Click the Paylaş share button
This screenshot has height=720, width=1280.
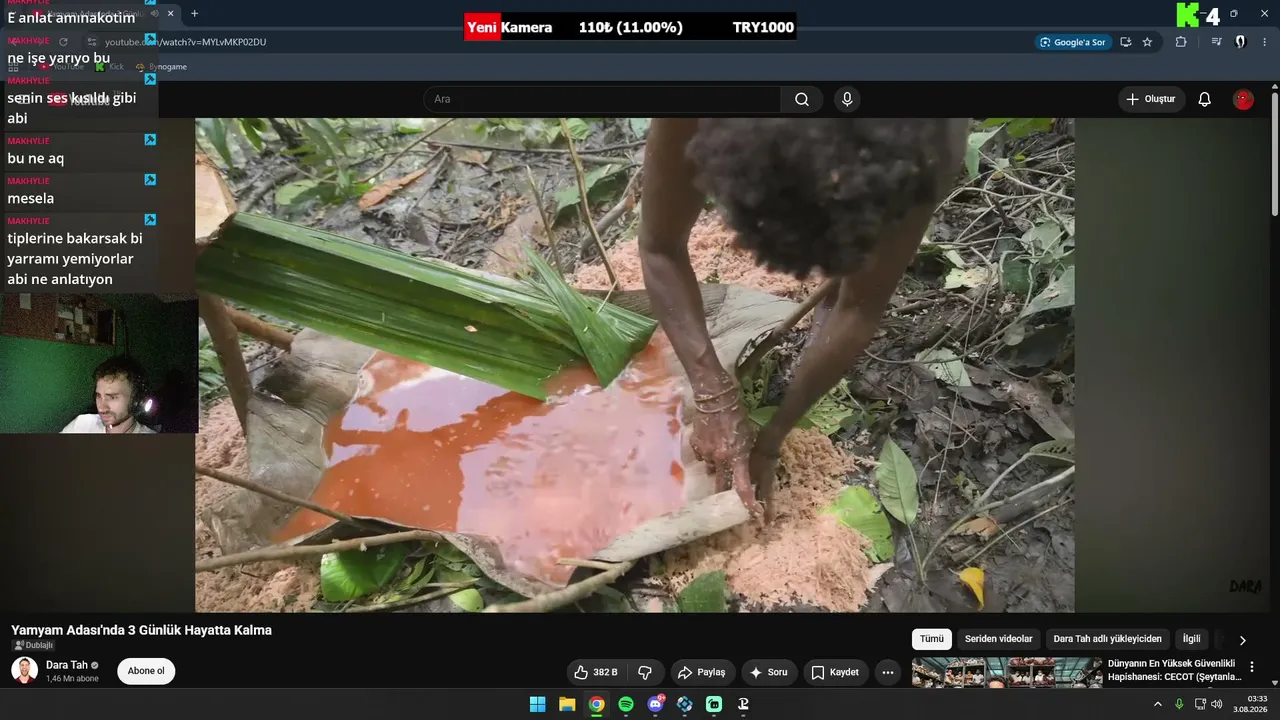coord(703,672)
